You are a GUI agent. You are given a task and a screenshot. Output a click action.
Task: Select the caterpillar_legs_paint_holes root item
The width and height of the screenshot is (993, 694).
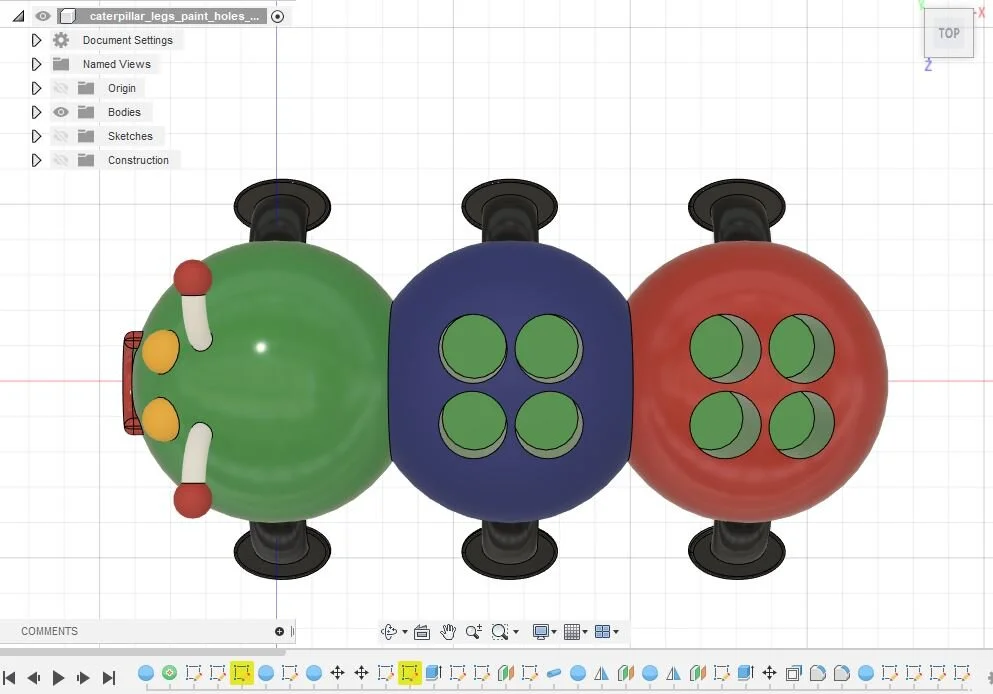point(174,16)
